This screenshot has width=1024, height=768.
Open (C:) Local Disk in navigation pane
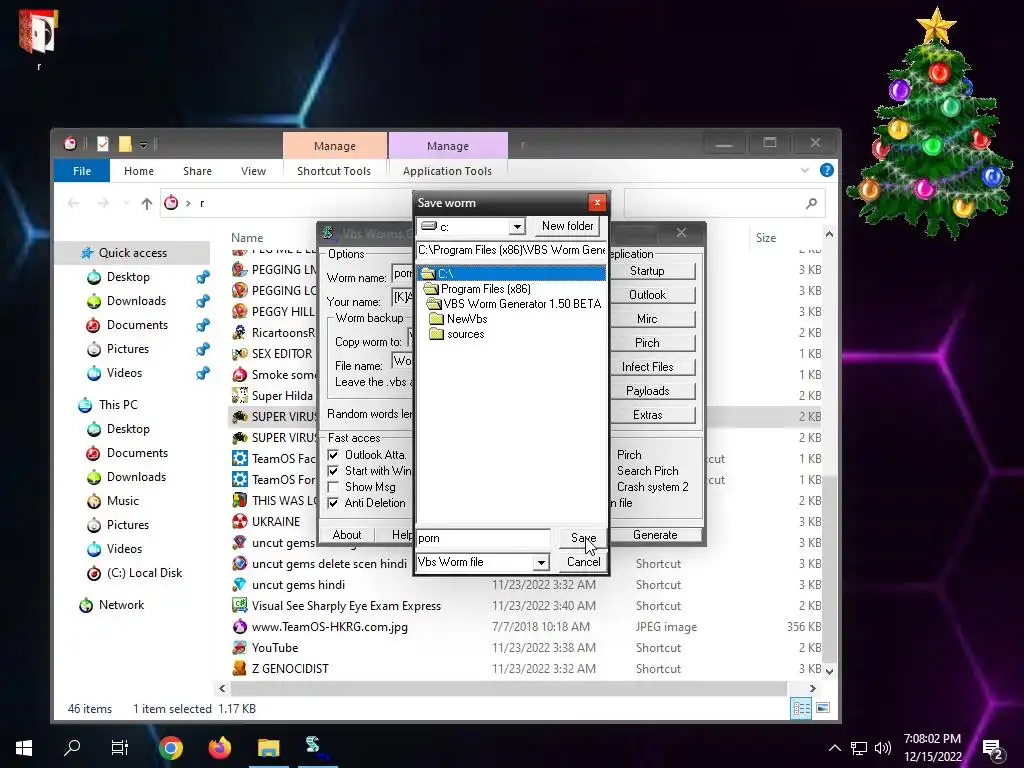(144, 573)
